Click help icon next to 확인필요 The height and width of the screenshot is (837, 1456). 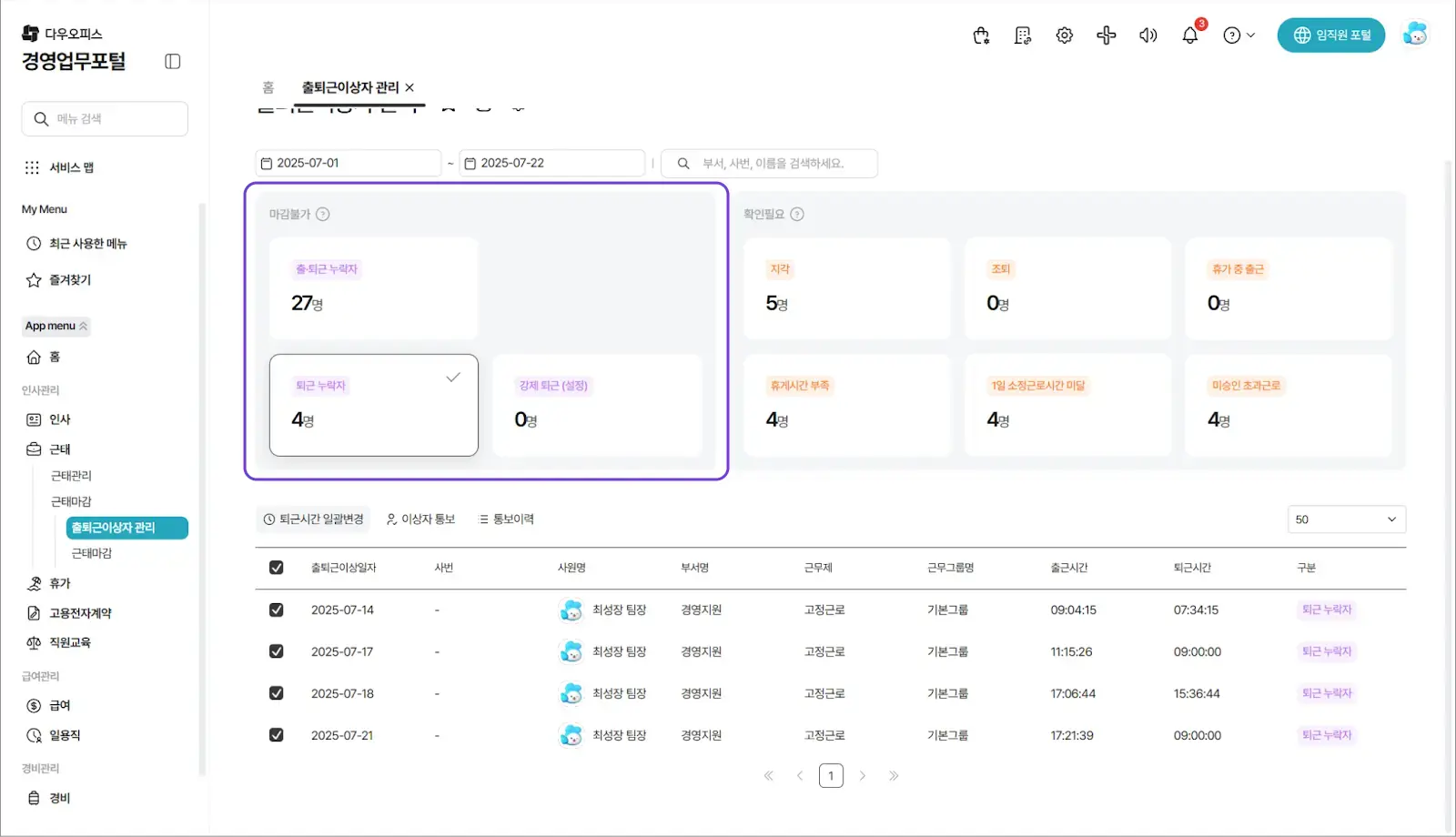(797, 215)
